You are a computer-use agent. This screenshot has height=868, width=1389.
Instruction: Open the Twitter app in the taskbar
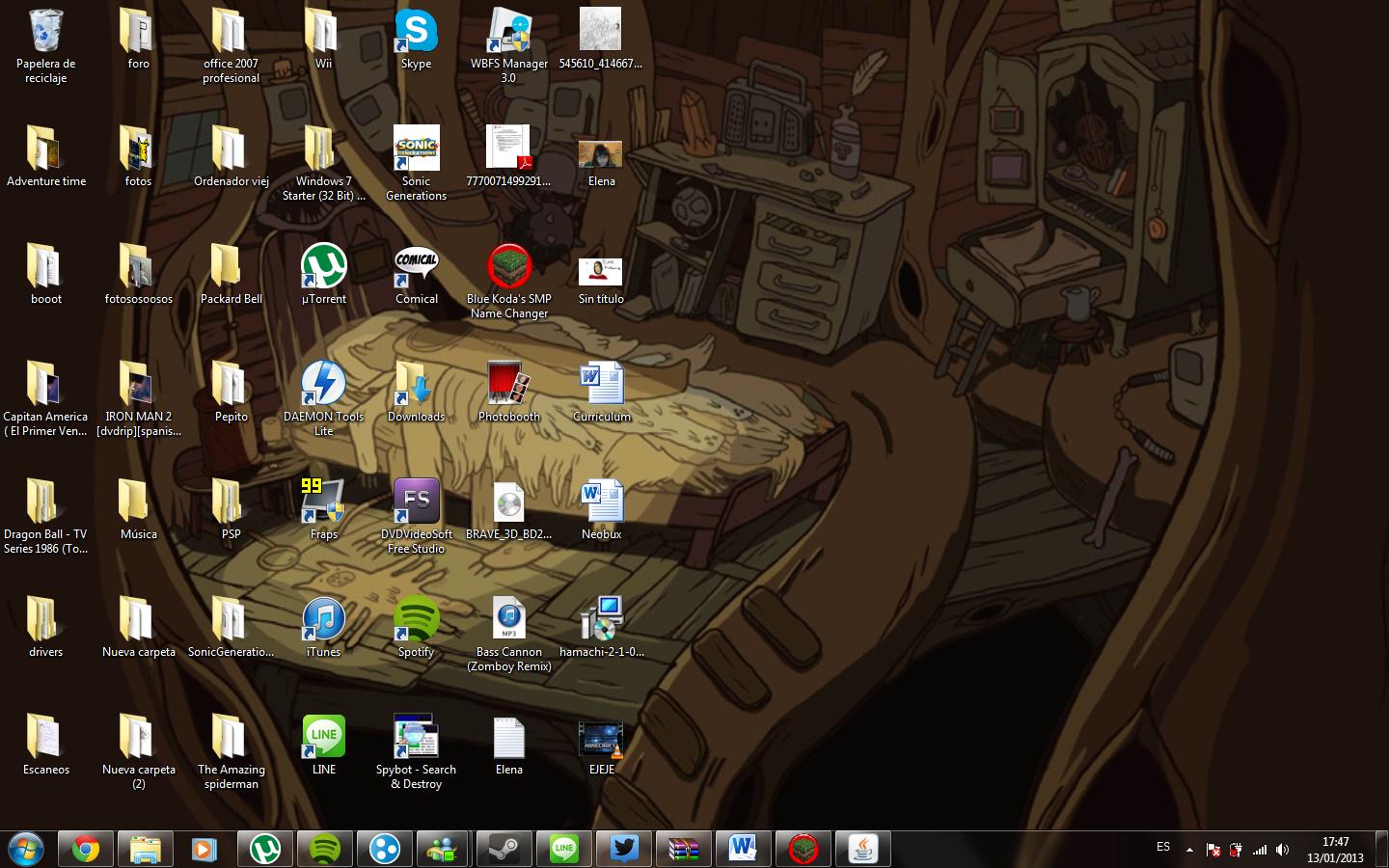[x=624, y=850]
